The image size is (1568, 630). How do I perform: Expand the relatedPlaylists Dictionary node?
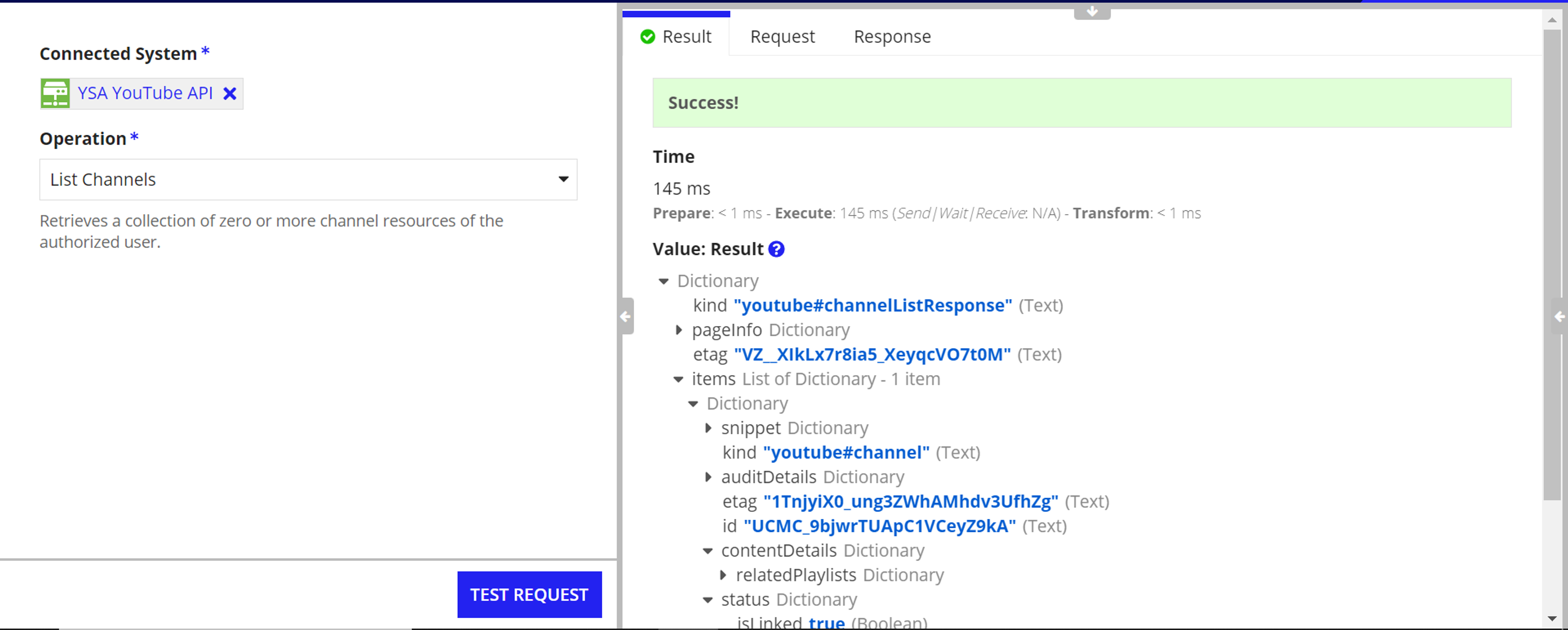pos(722,574)
